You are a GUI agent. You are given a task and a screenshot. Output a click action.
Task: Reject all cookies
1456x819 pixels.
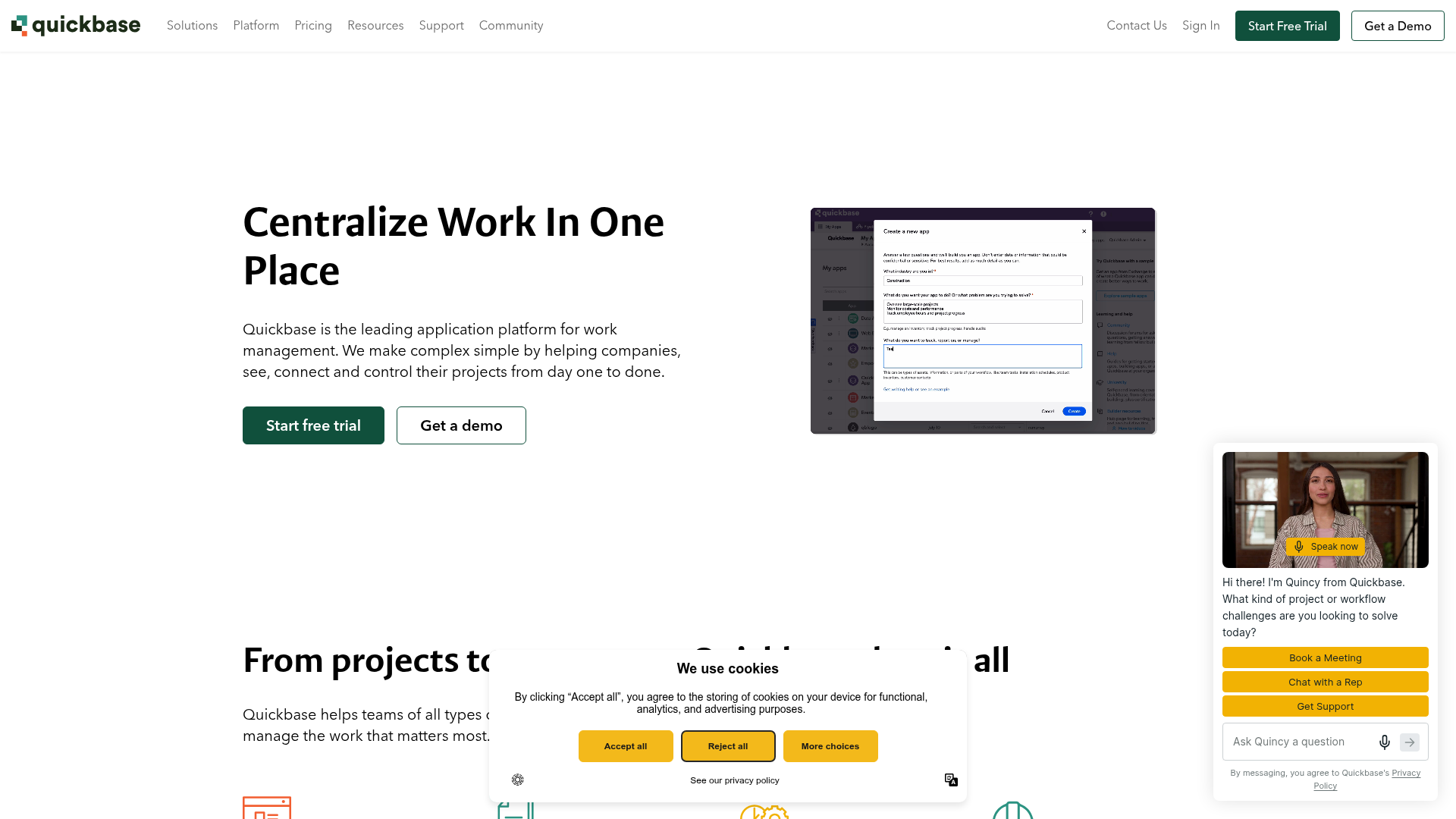[728, 746]
